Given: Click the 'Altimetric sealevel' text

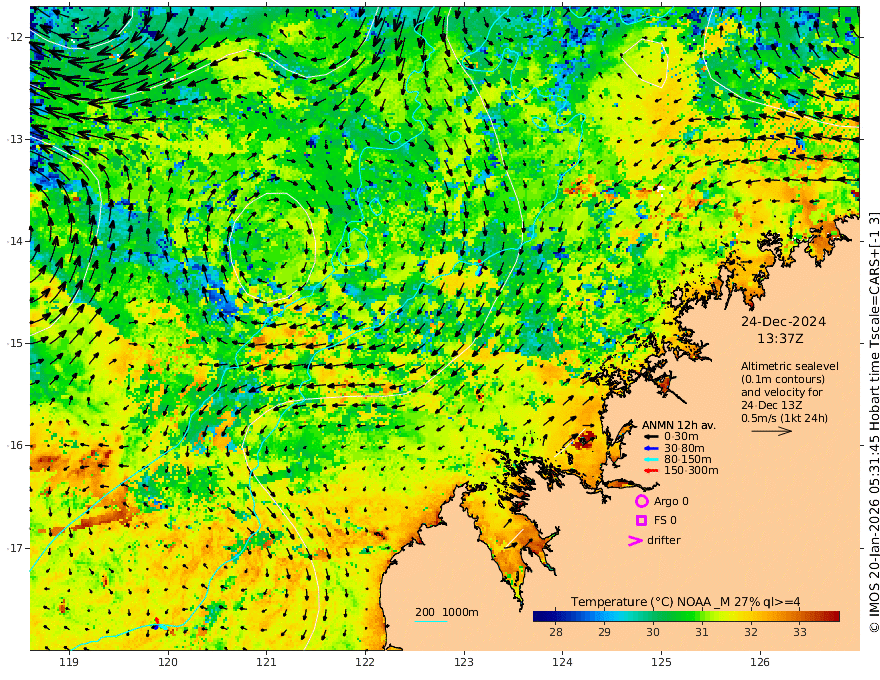Looking at the screenshot, I should 790,366.
